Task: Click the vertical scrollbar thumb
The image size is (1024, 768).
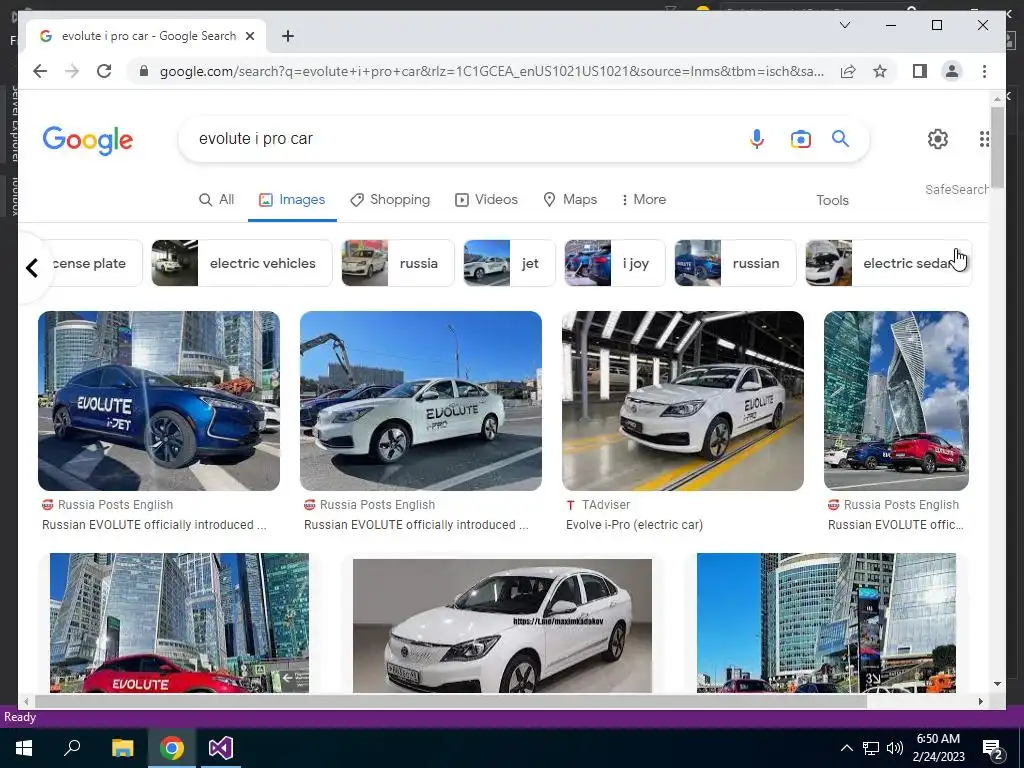Action: (x=997, y=147)
